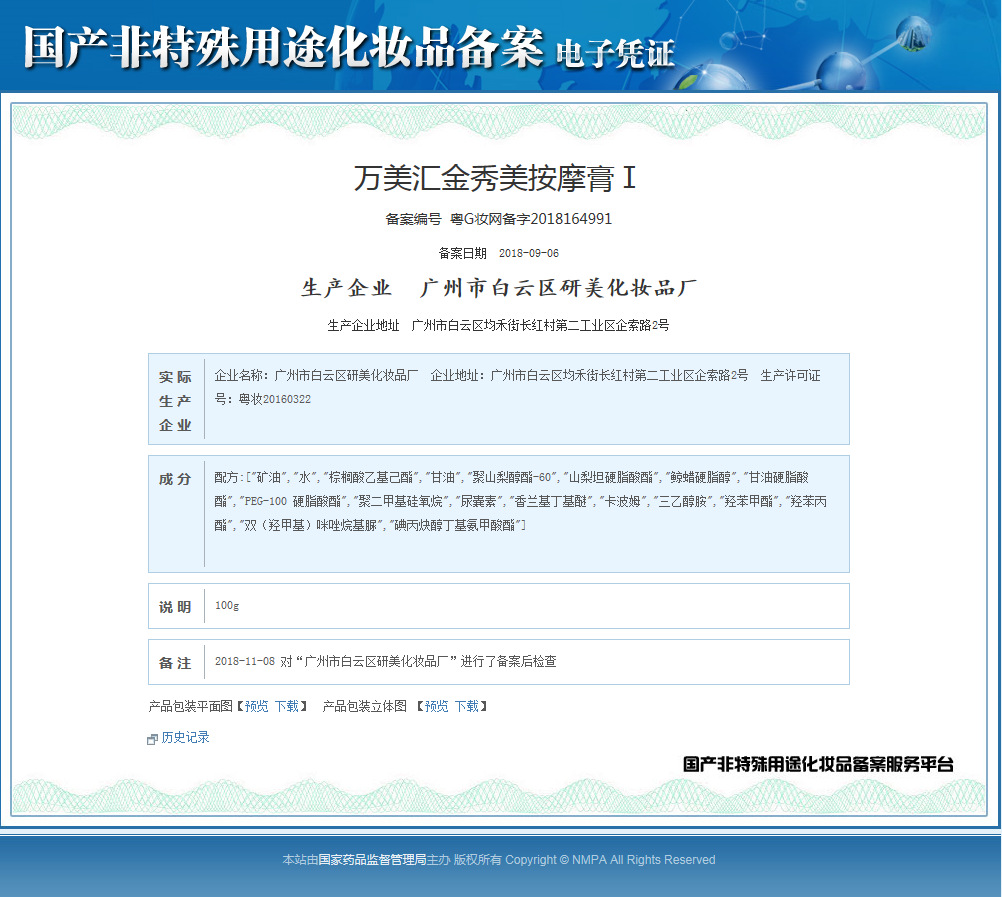Click the 产品包装立体图 label

point(364,706)
